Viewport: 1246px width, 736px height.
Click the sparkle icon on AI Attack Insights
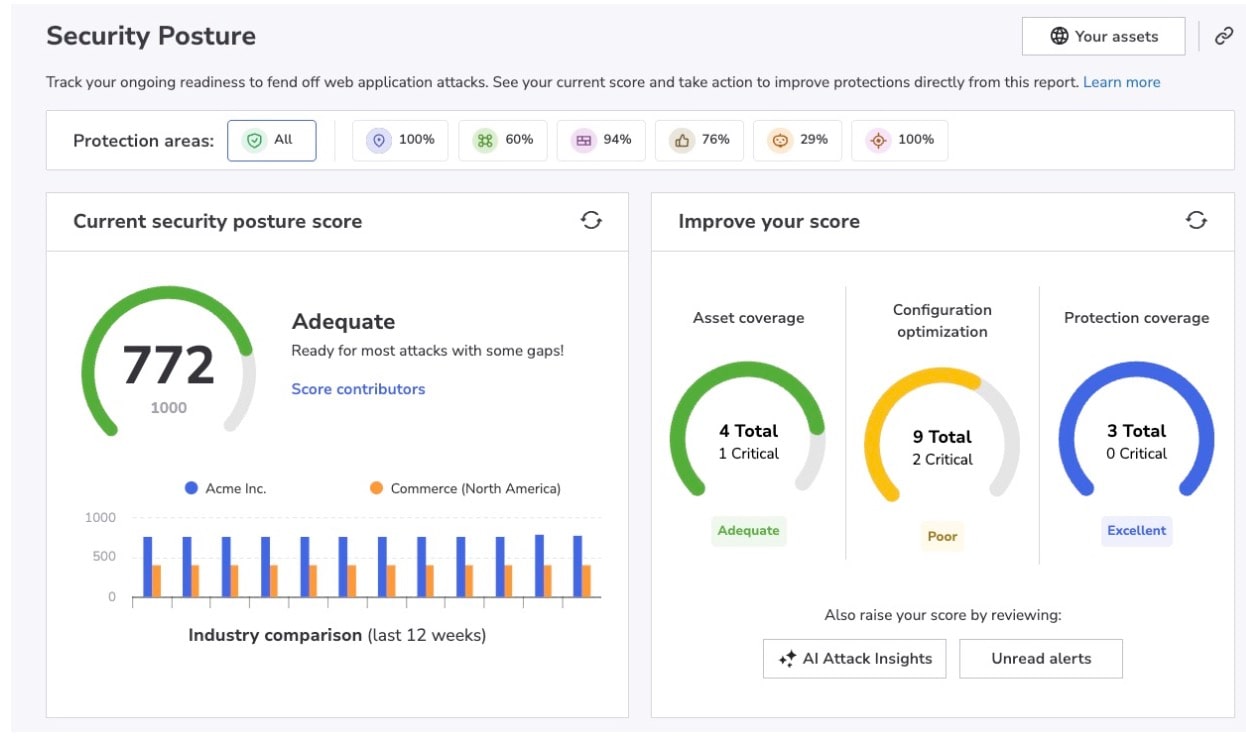[x=787, y=659]
